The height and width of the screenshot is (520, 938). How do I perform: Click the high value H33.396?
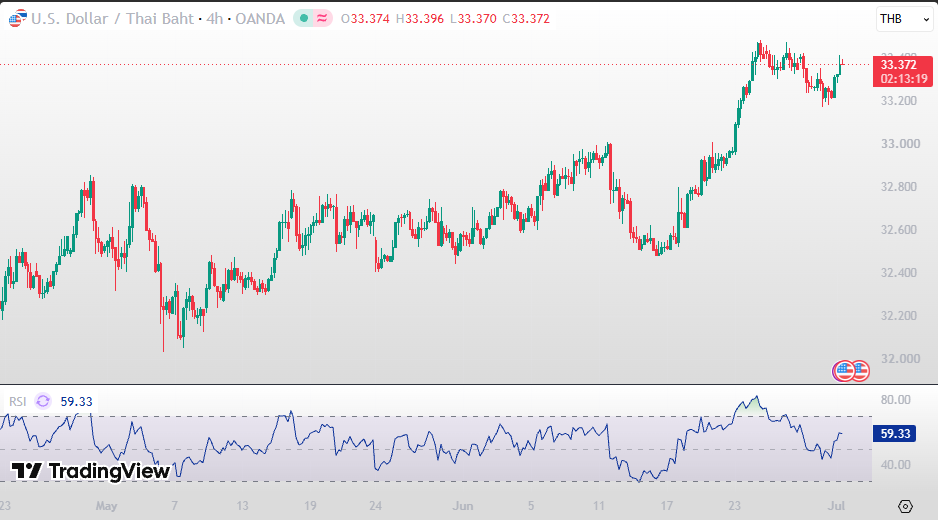click(420, 19)
